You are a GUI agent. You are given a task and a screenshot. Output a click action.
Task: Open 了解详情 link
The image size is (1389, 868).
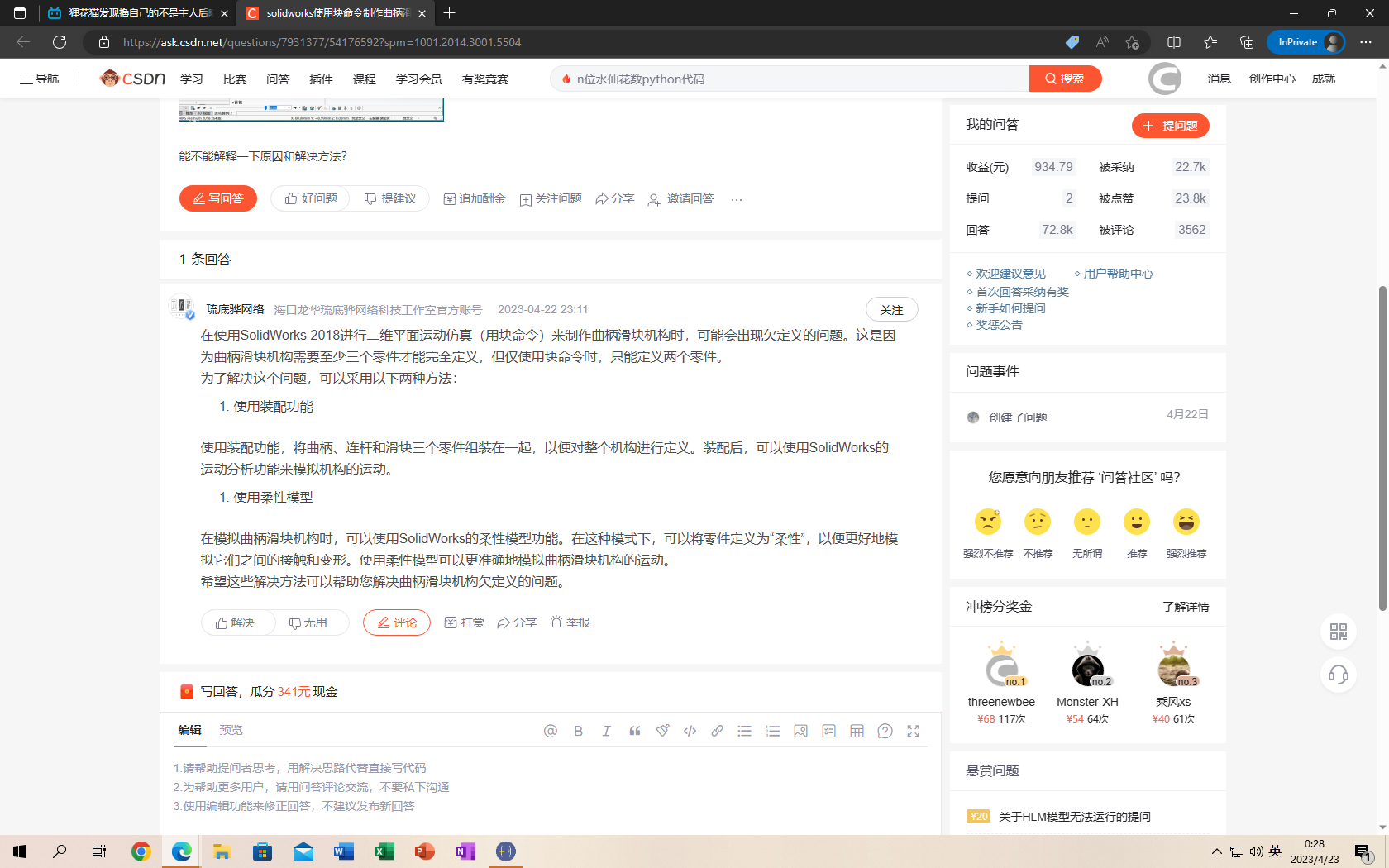coord(1186,607)
